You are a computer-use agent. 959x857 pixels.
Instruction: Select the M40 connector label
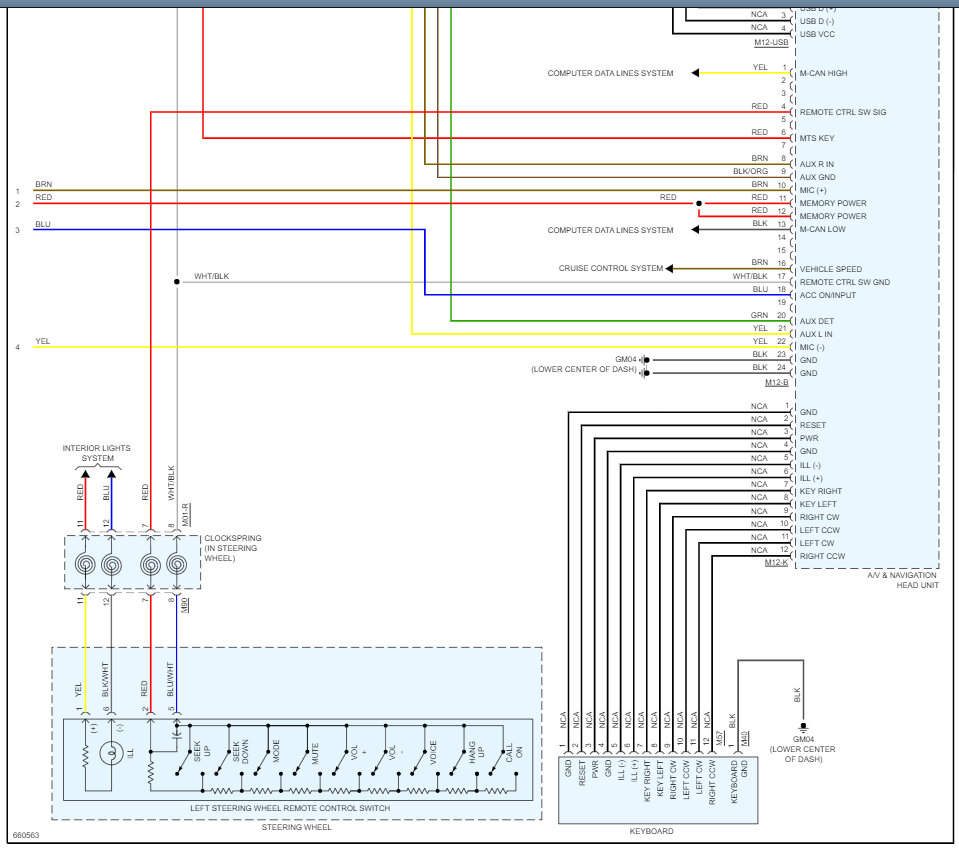click(x=744, y=738)
